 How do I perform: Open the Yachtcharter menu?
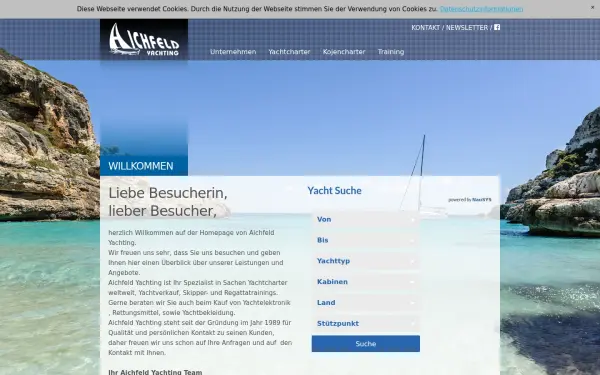tap(289, 52)
